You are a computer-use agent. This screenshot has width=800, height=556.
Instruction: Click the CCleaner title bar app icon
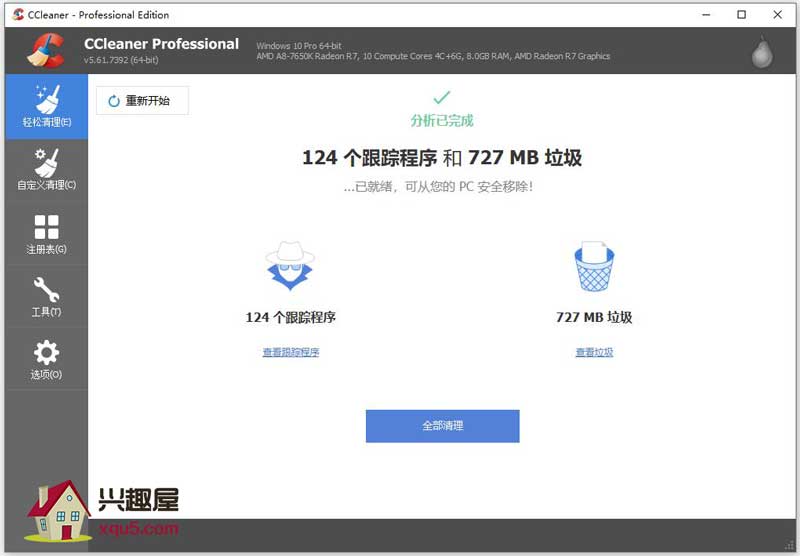[x=18, y=14]
